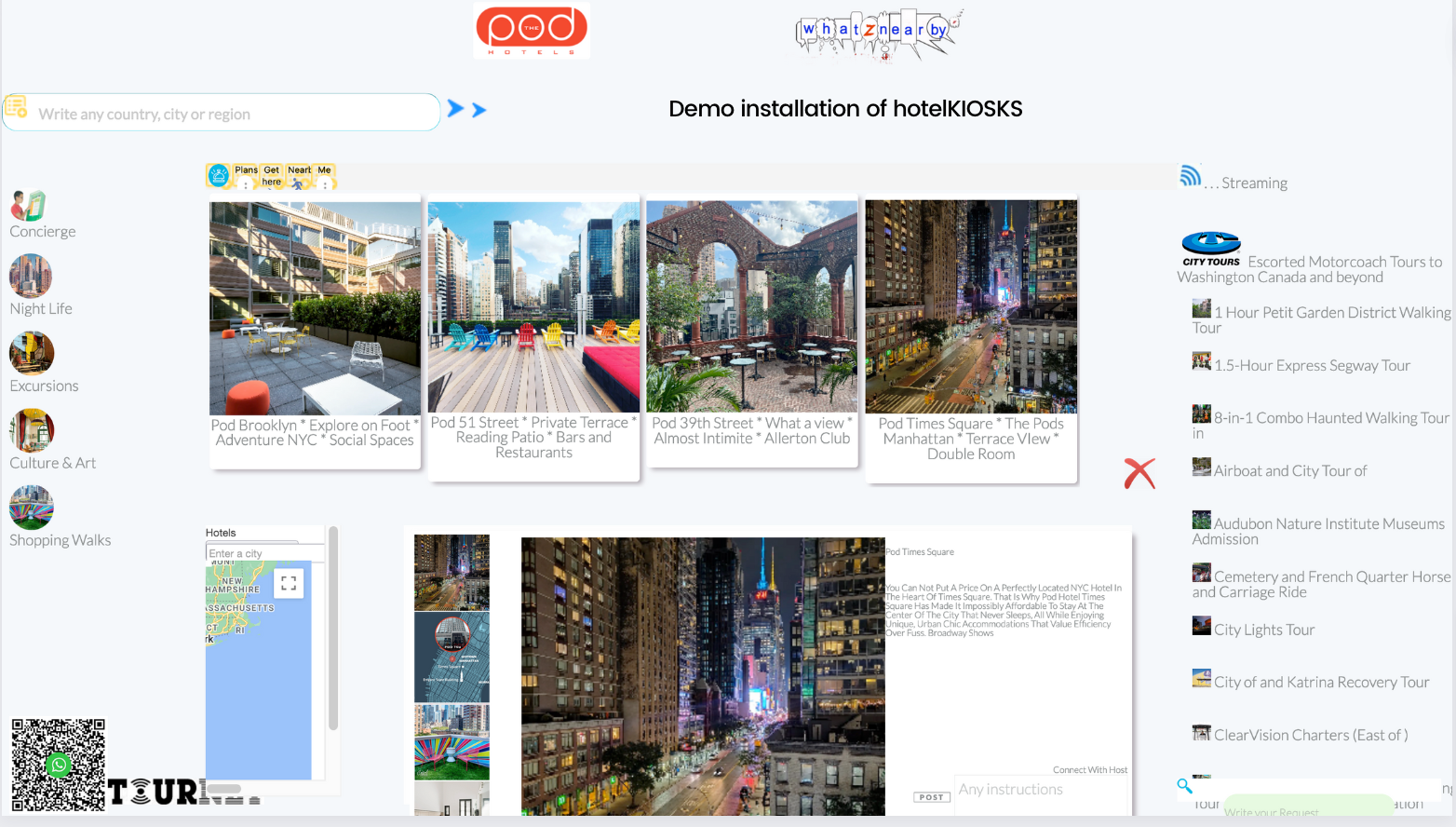Click the Concierge sidebar icon
The height and width of the screenshot is (827, 1456).
(29, 206)
